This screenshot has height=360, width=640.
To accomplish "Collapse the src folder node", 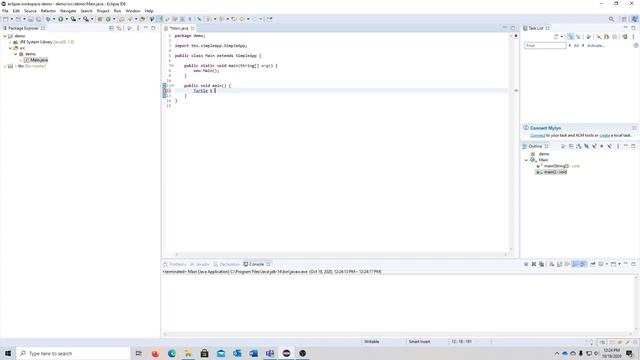I will pos(10,48).
